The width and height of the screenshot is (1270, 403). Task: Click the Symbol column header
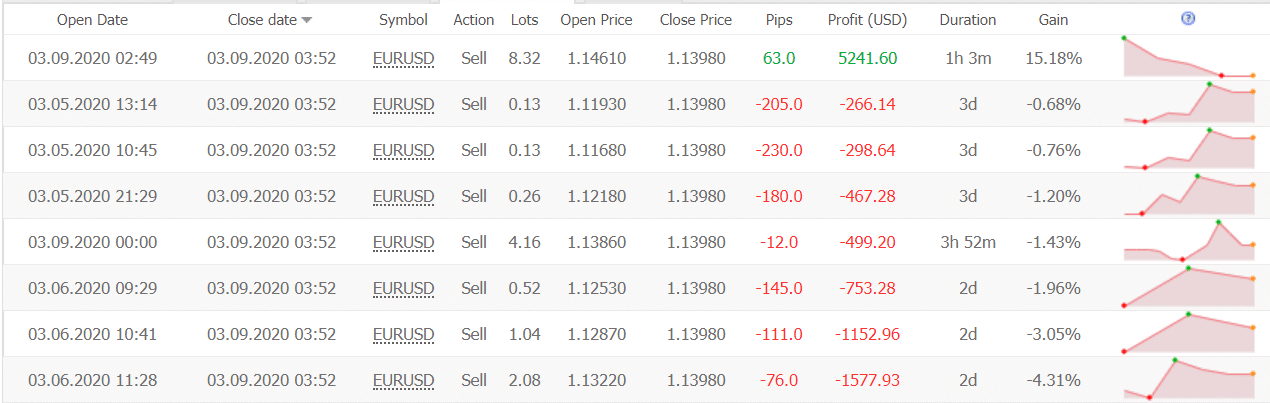tap(403, 20)
